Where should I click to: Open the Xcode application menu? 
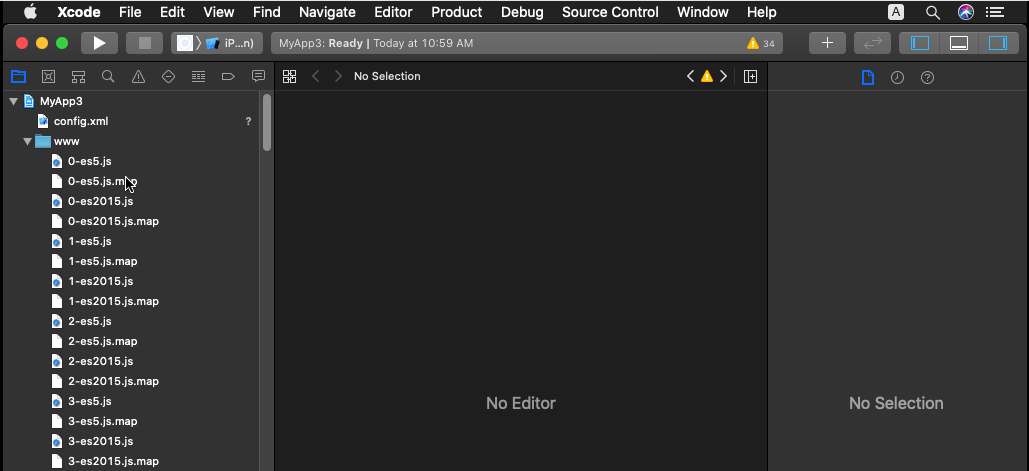(x=79, y=12)
